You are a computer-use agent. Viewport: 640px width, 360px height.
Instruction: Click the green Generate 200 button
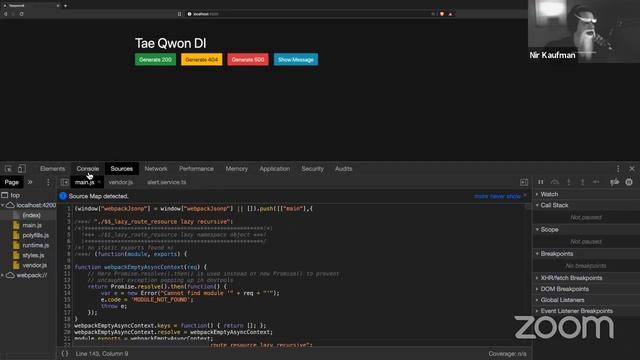[155, 60]
